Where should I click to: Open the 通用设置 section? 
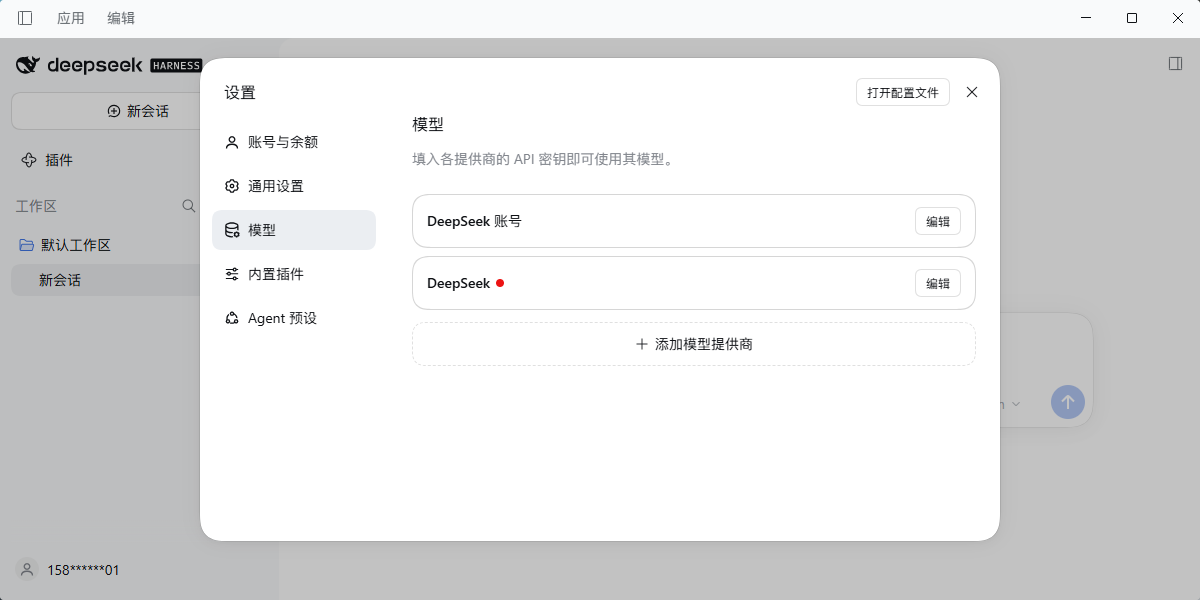point(294,186)
